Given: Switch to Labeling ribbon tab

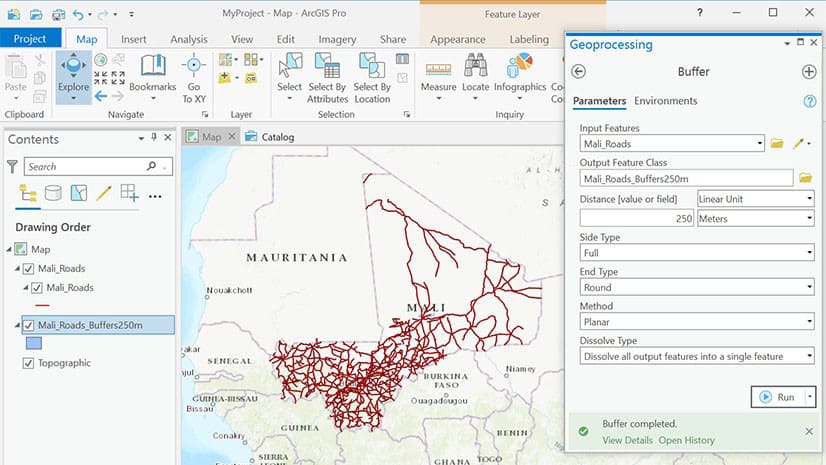Looking at the screenshot, I should click(529, 39).
